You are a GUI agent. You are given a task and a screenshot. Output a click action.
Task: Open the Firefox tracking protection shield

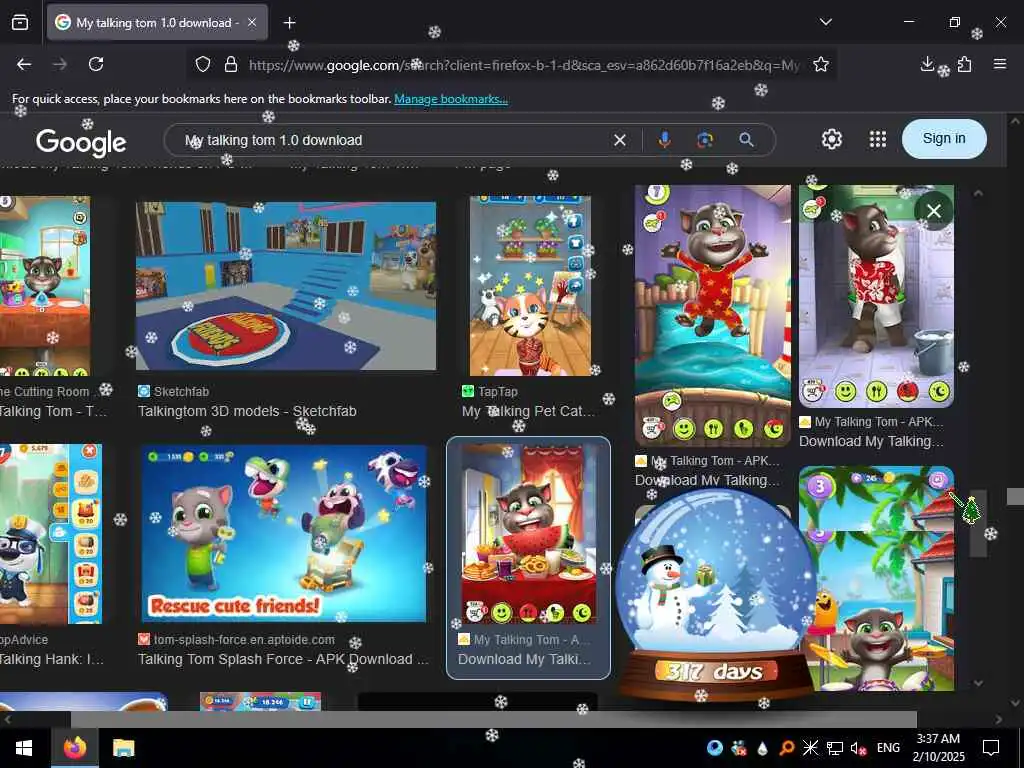pyautogui.click(x=203, y=65)
